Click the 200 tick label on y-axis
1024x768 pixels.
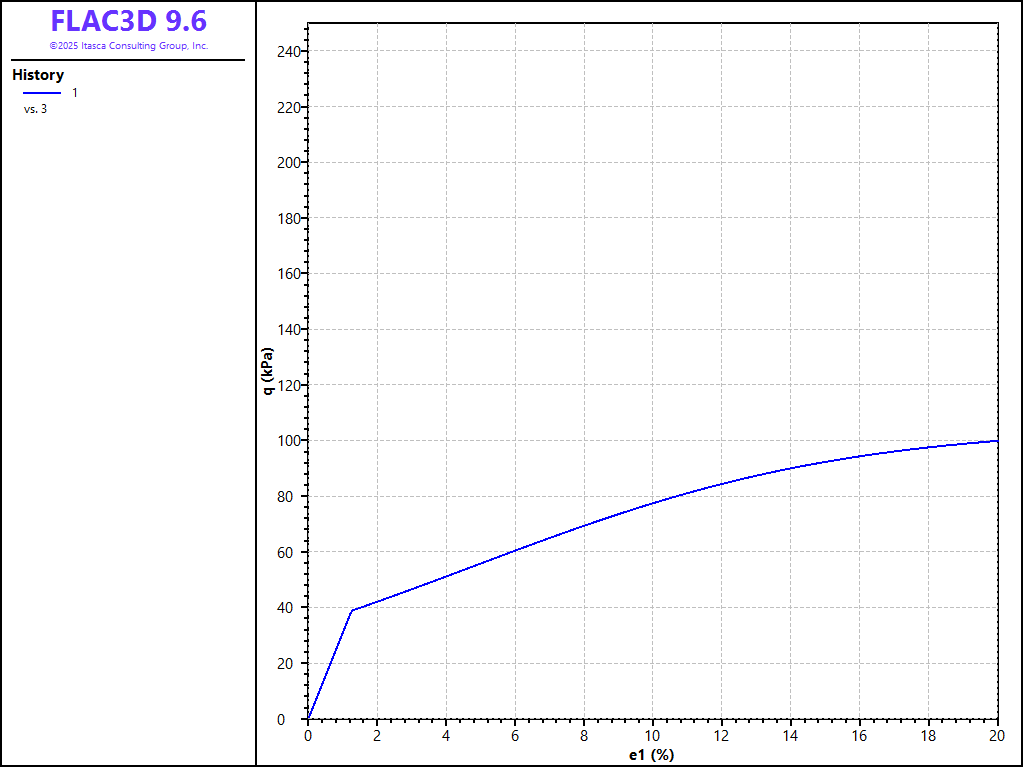(288, 162)
